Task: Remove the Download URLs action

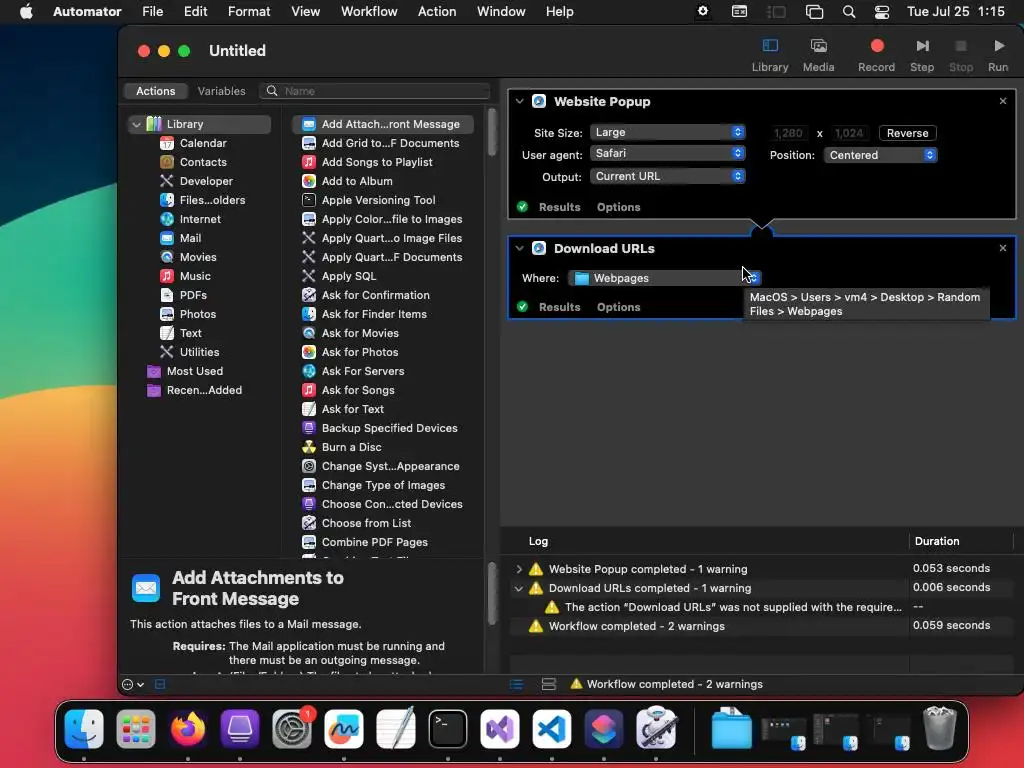Action: click(1003, 248)
